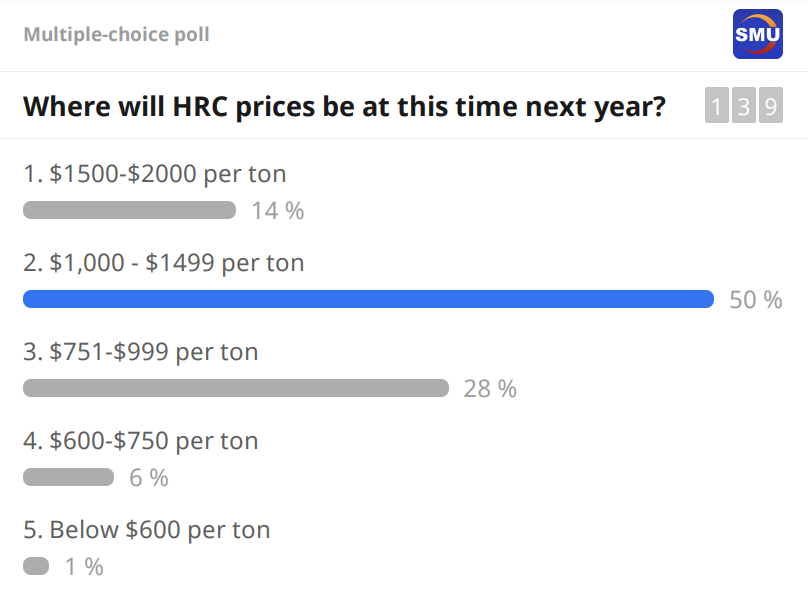
Task: Click the blue 50% result bar
Action: coord(368,299)
